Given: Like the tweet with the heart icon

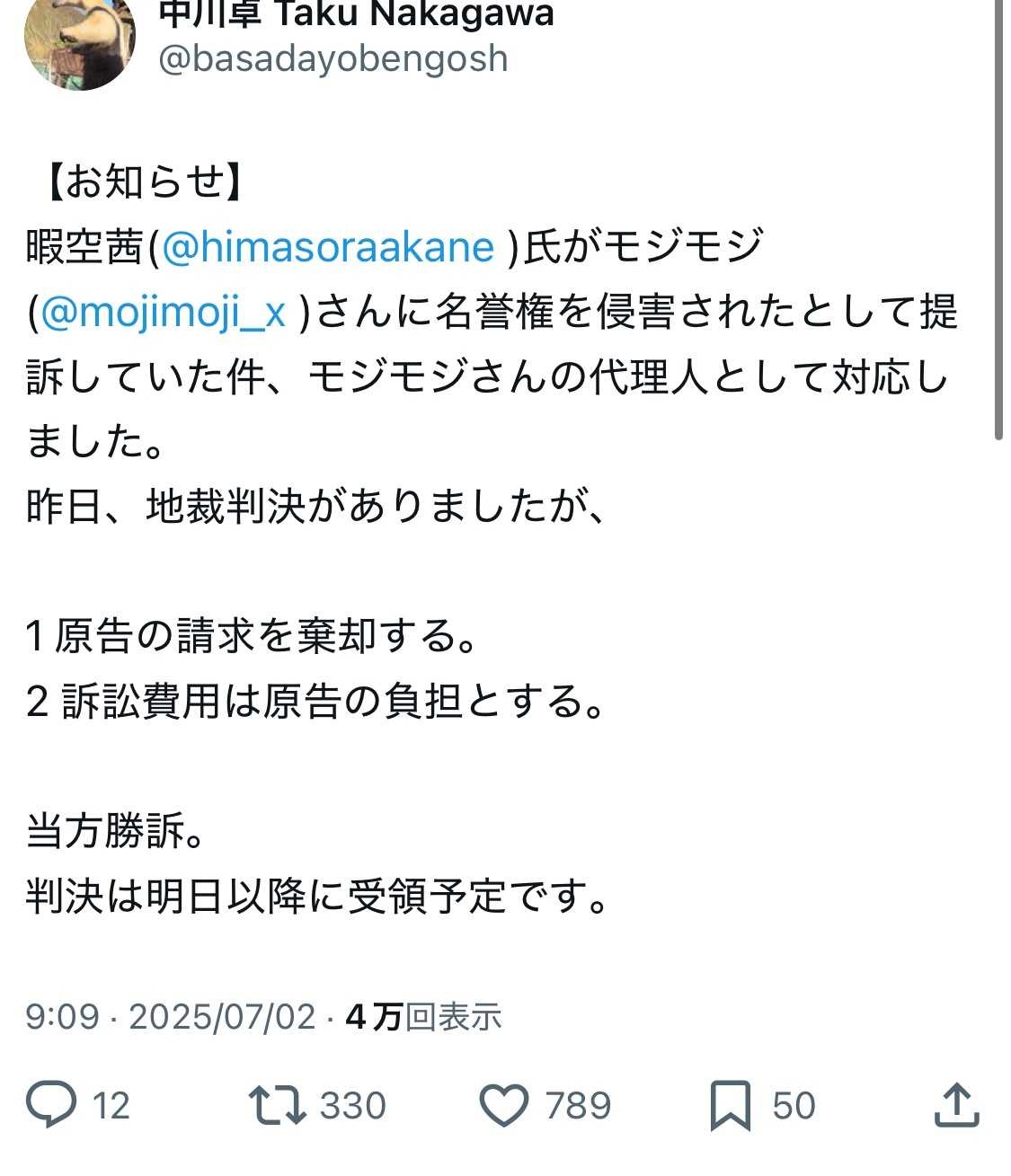Looking at the screenshot, I should 505,1105.
